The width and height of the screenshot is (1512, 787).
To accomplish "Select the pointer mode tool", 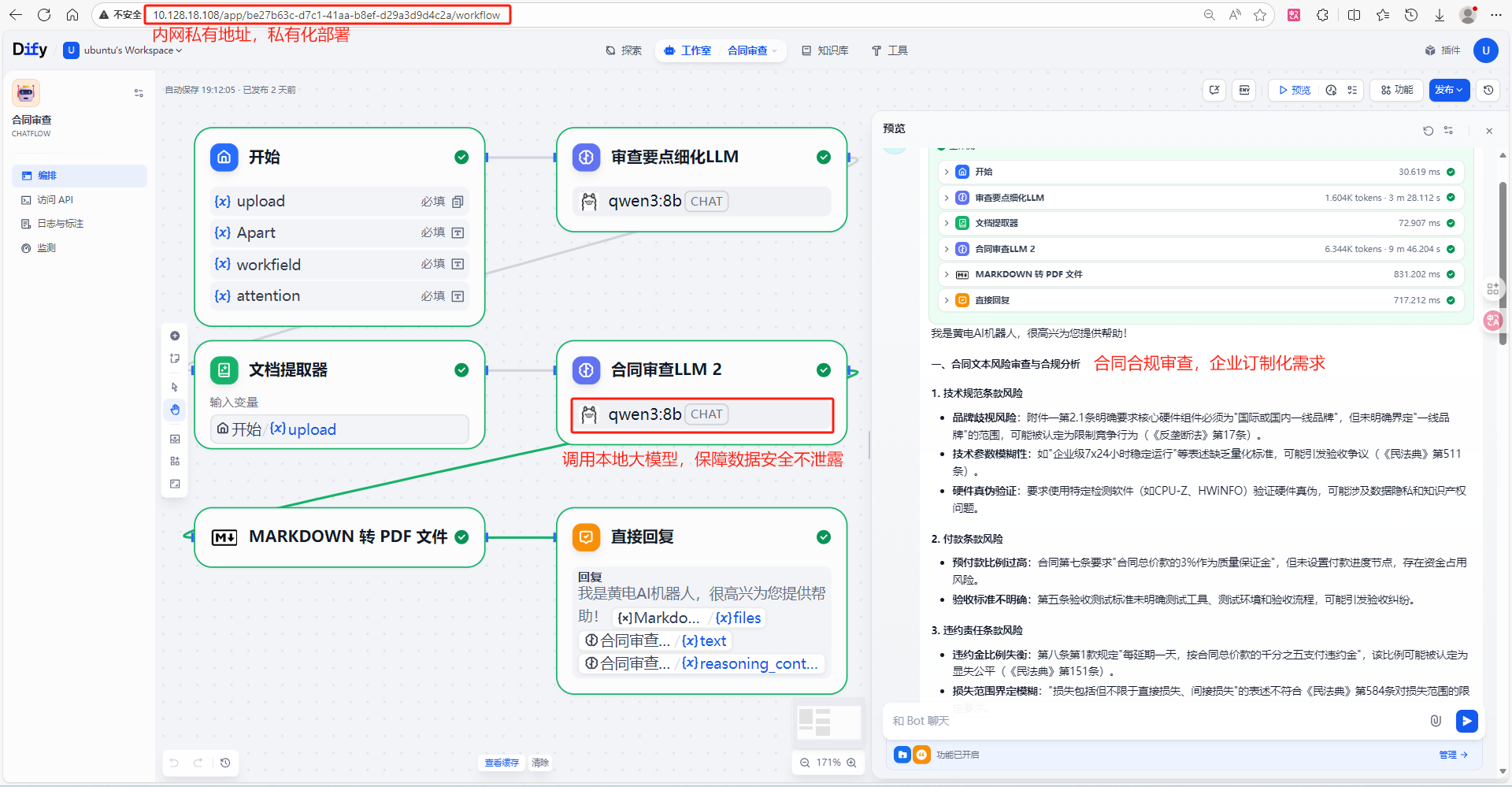I will click(175, 387).
